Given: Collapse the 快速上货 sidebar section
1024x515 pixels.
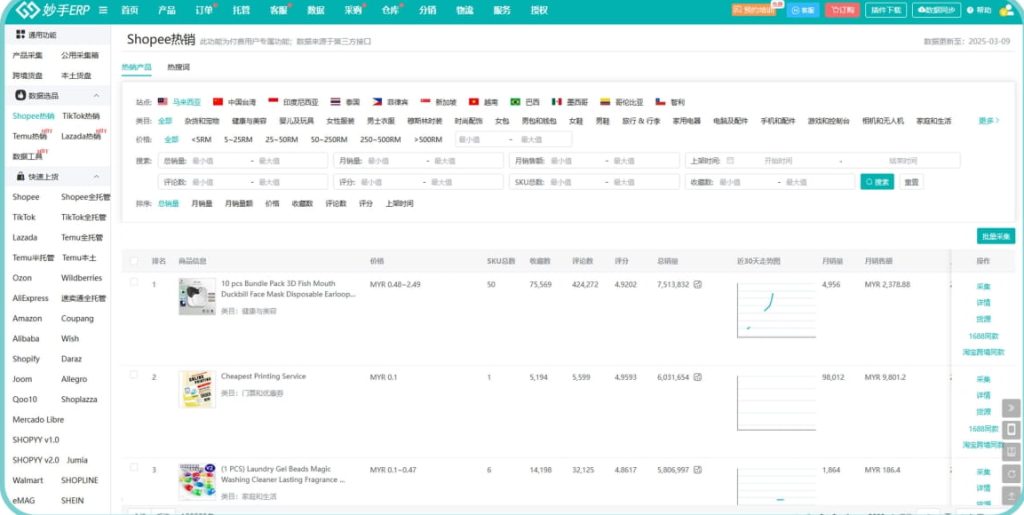Looking at the screenshot, I should point(96,177).
